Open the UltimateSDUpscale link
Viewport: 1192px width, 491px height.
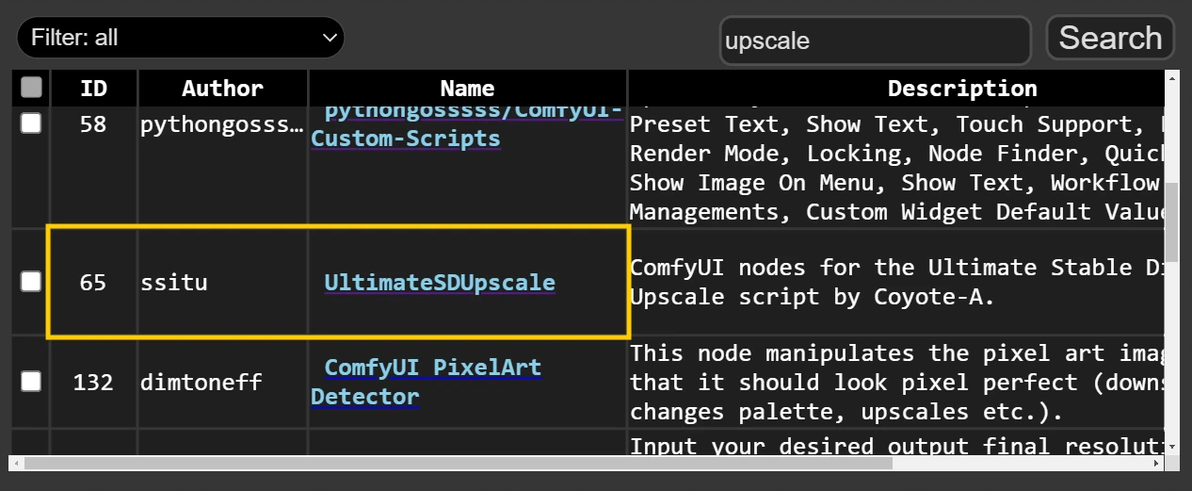point(439,283)
